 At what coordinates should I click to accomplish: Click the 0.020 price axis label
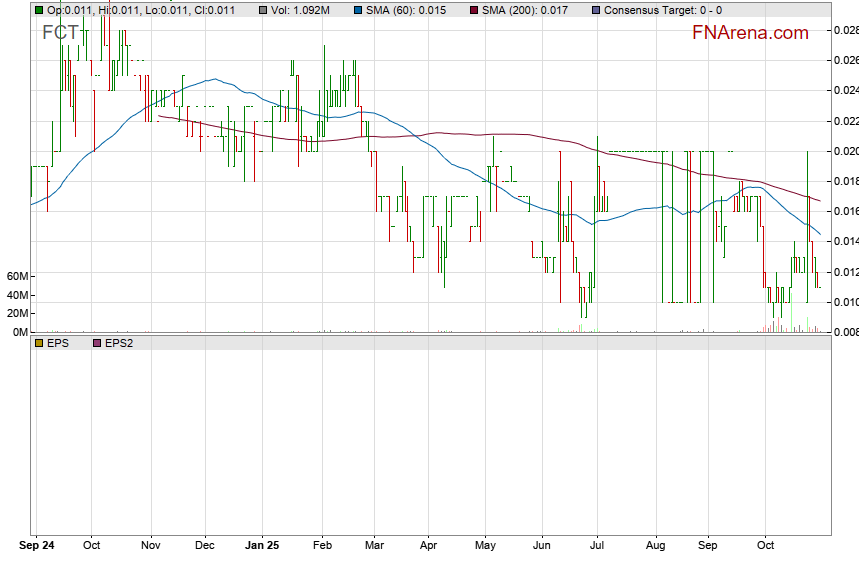pyautogui.click(x=846, y=151)
